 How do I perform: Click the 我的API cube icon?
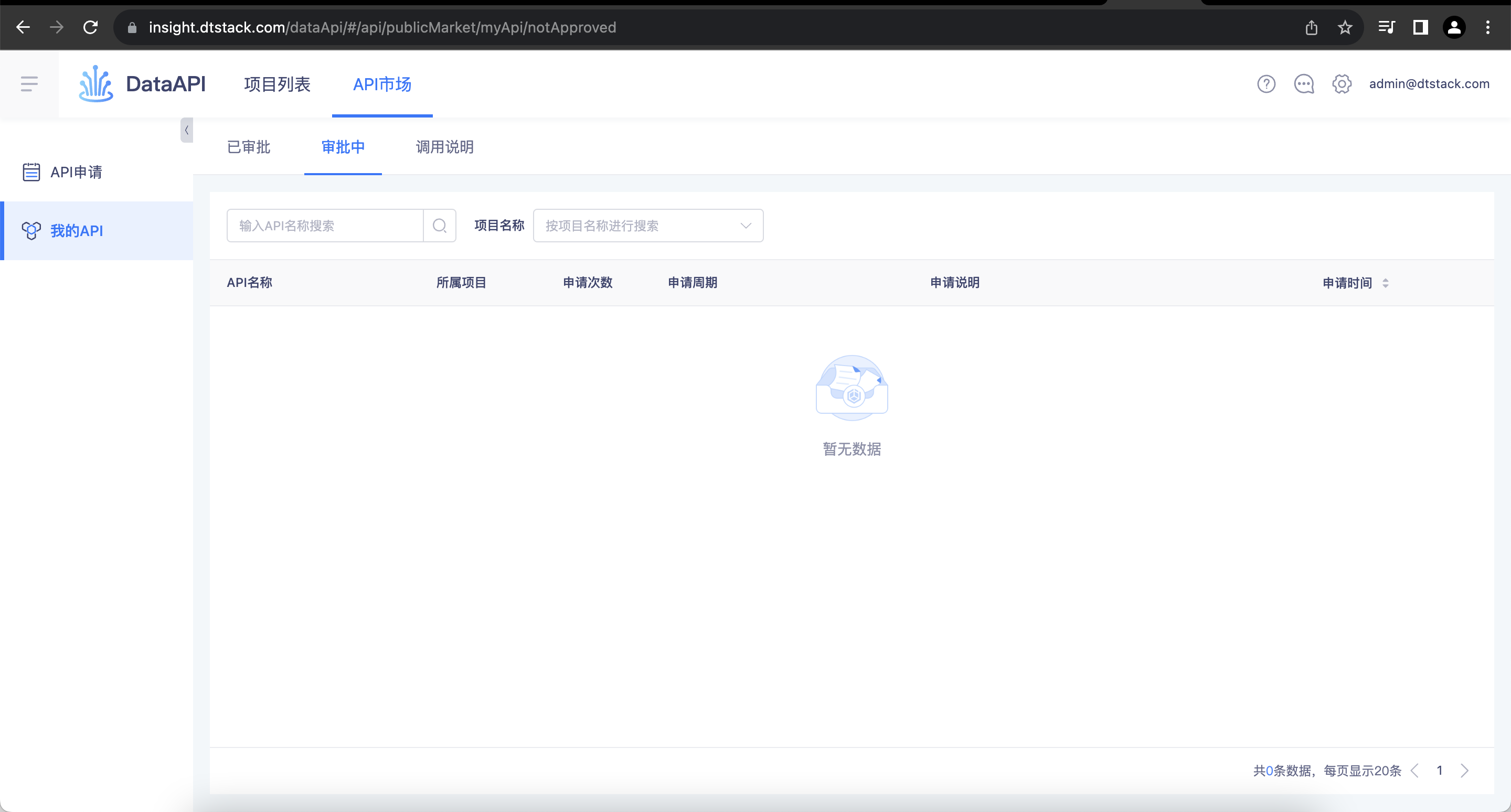point(31,230)
